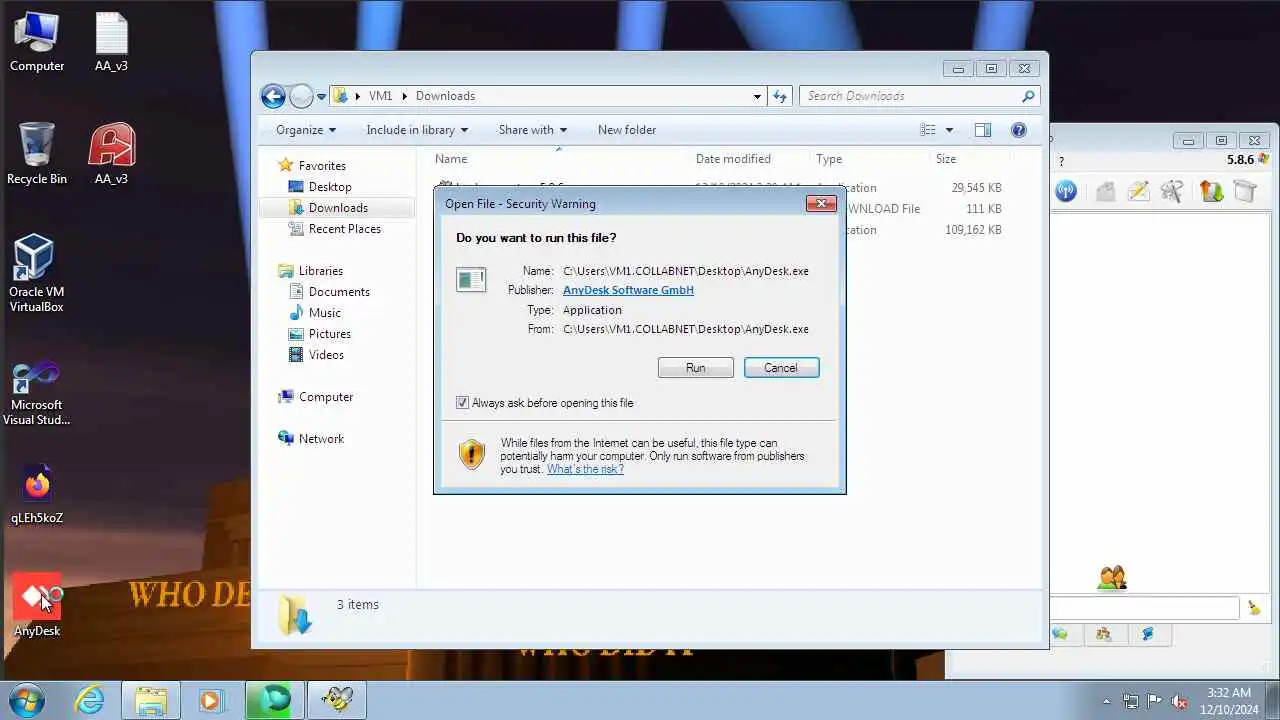Open the change view options dropdown arrow
The width and height of the screenshot is (1280, 720).
pos(949,130)
